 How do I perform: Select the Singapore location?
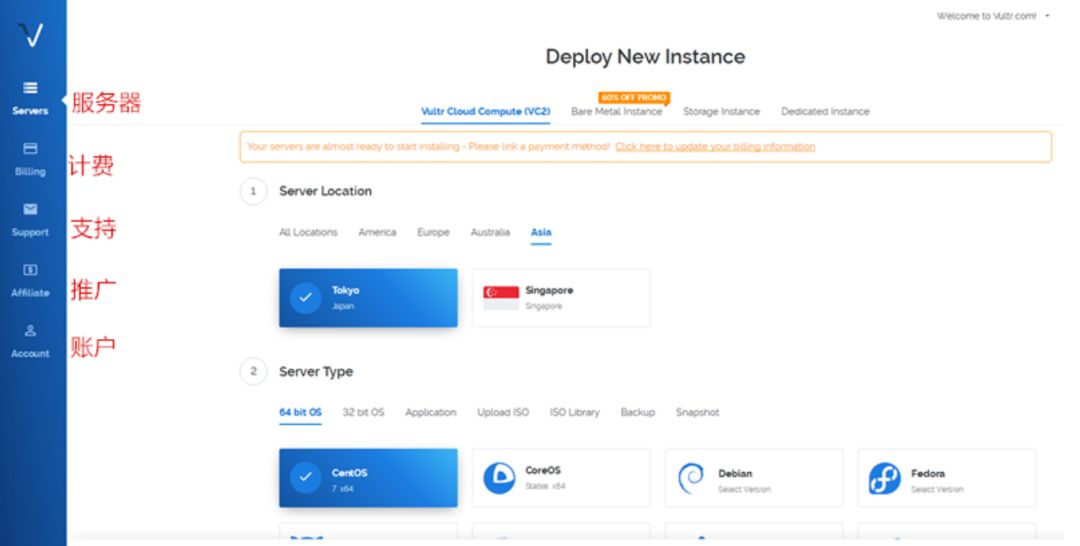(x=560, y=297)
